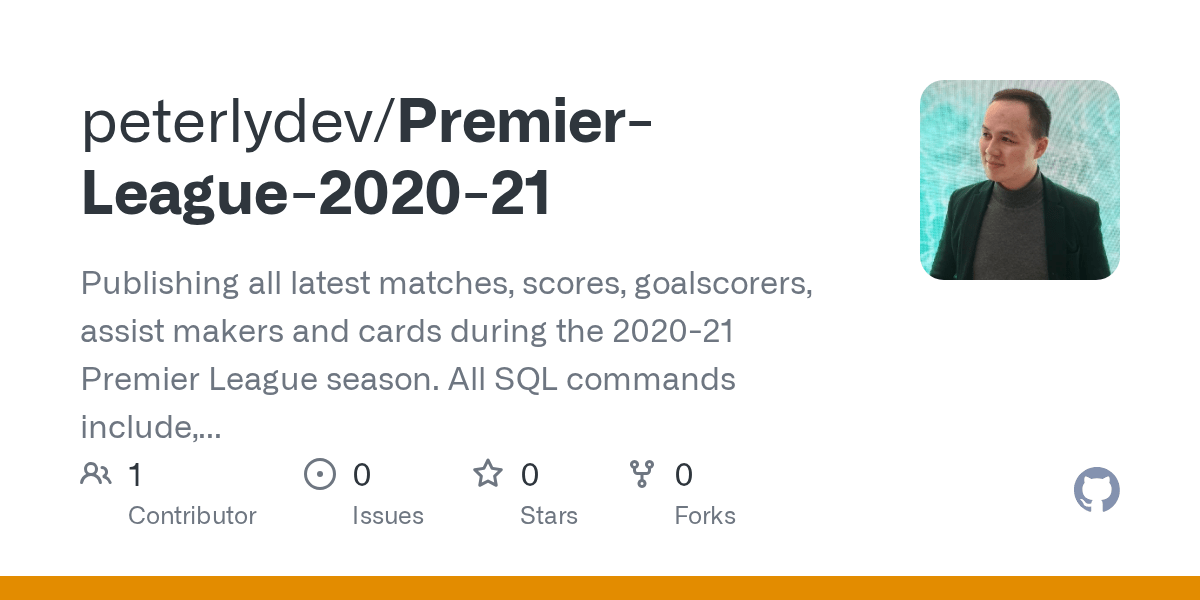The image size is (1200, 600).
Task: Click the Forks branch icon
Action: pyautogui.click(x=641, y=474)
